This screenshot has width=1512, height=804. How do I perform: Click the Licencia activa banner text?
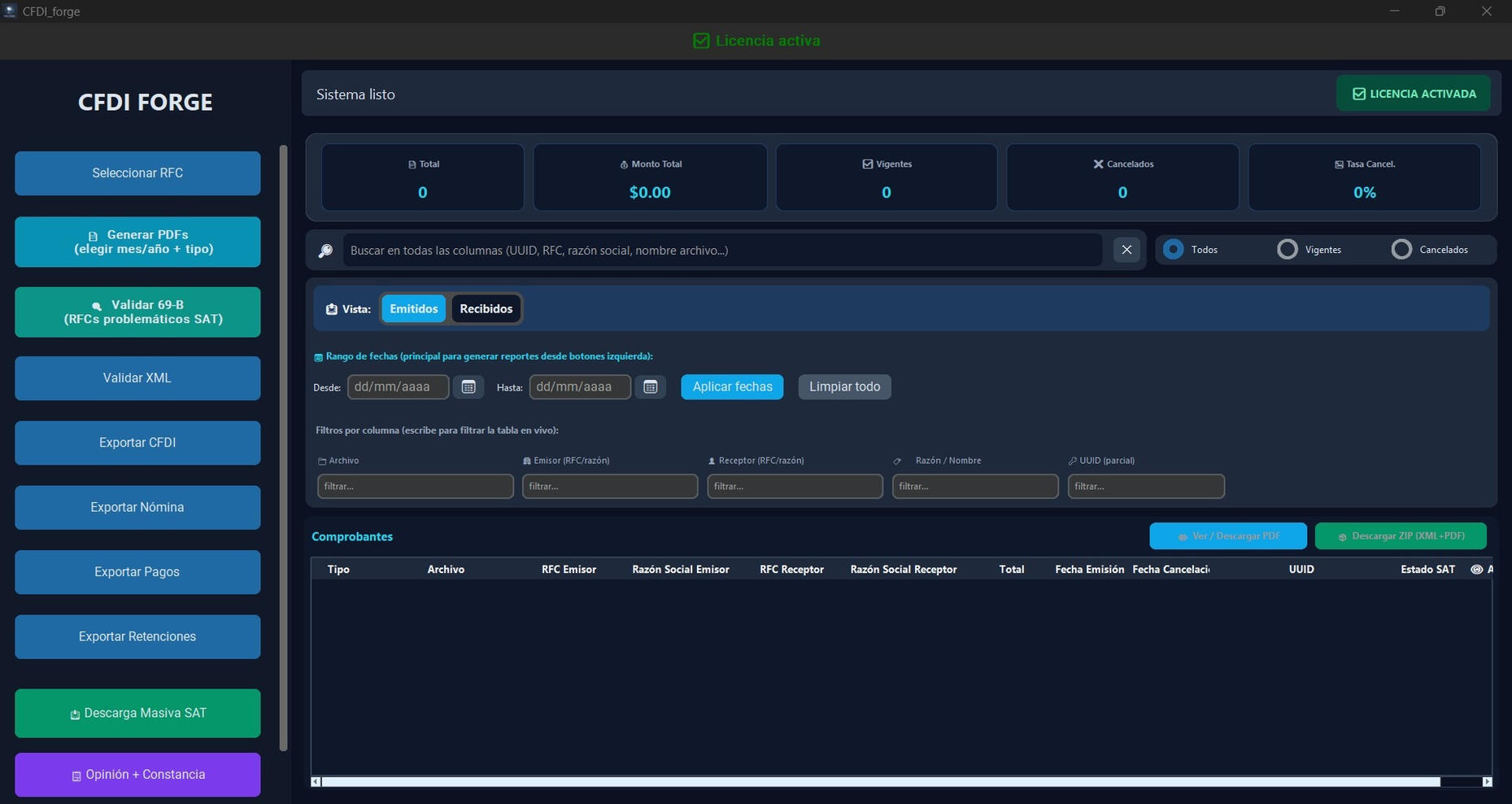click(756, 41)
